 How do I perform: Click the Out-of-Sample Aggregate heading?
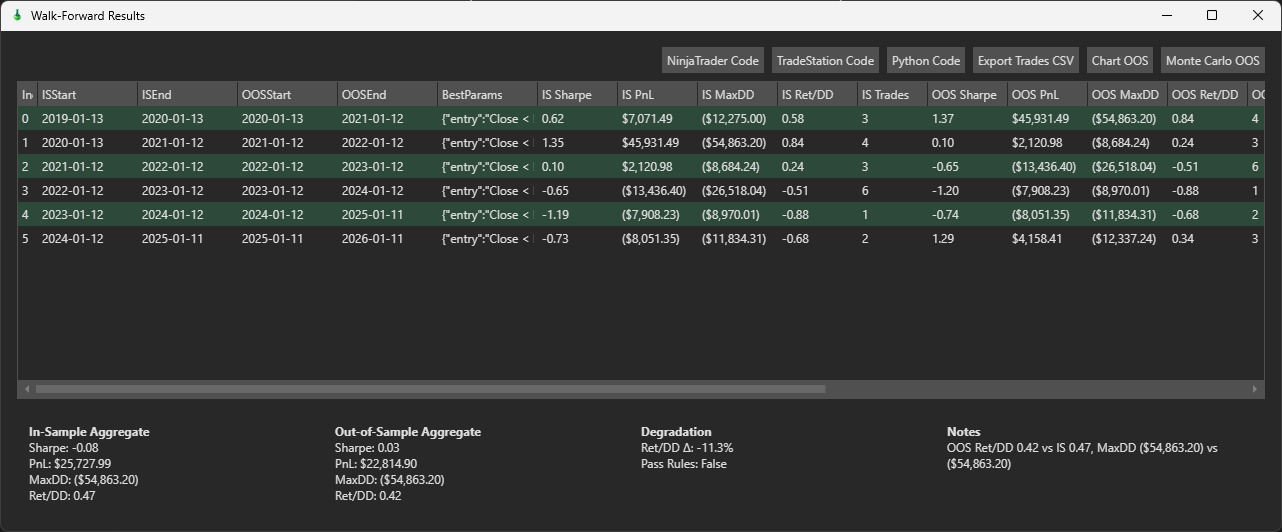click(x=408, y=432)
